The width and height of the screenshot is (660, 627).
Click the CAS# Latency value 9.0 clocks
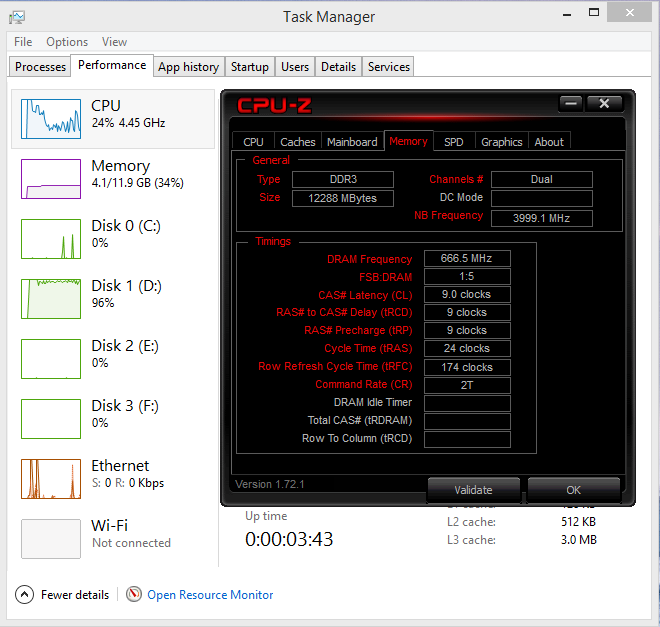click(x=467, y=295)
